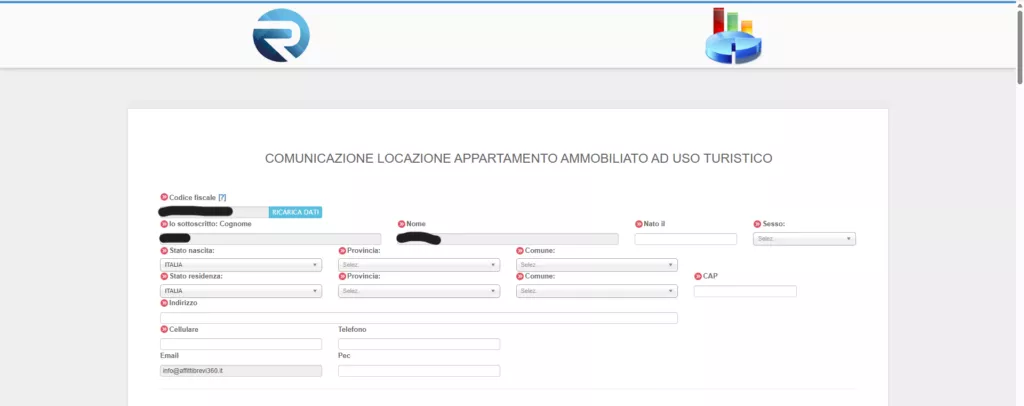Click the RICARICA DATI button
Viewport: 1024px width, 406px height.
tap(295, 212)
